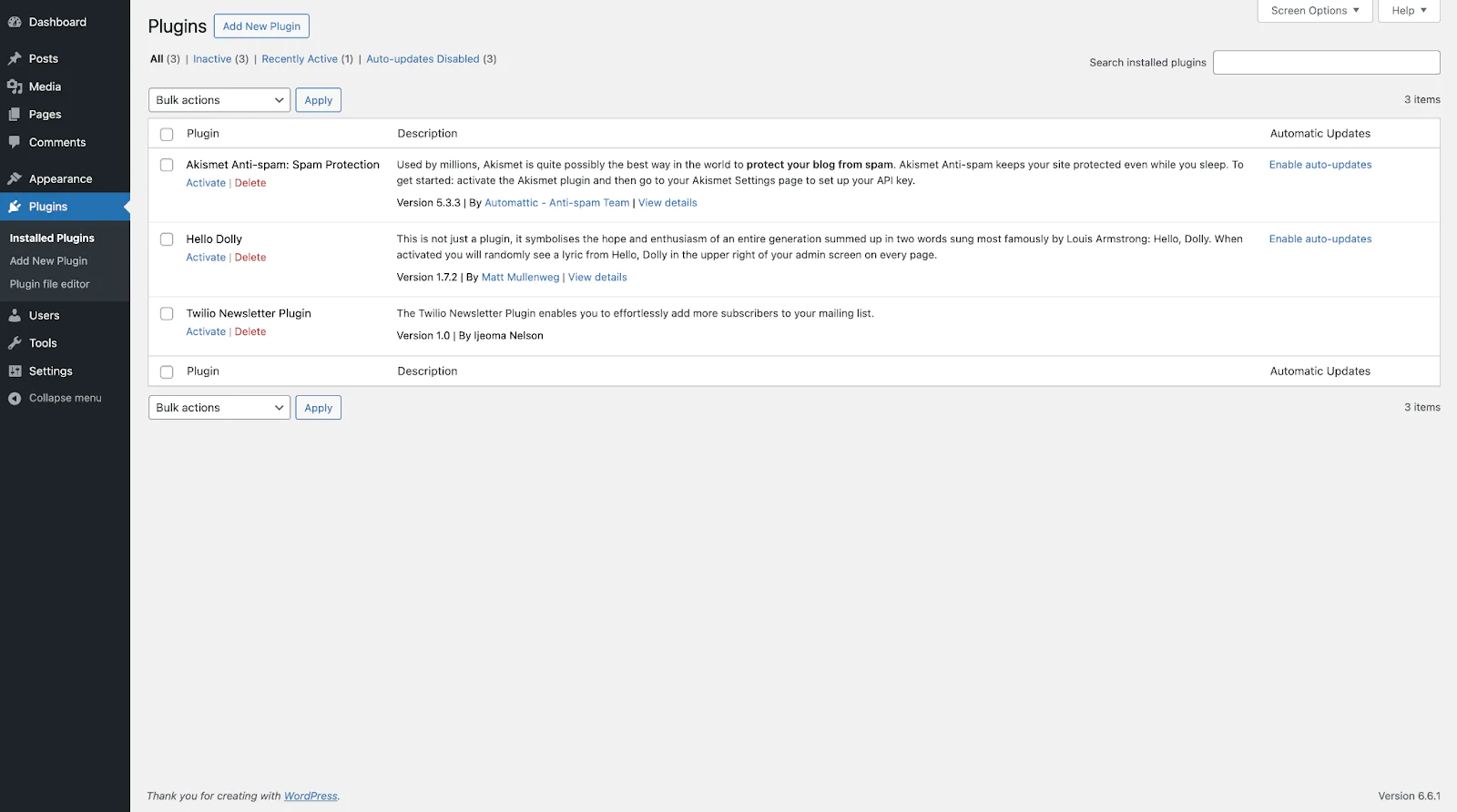Click the Plugins plug icon
The height and width of the screenshot is (812, 1457).
(x=15, y=207)
